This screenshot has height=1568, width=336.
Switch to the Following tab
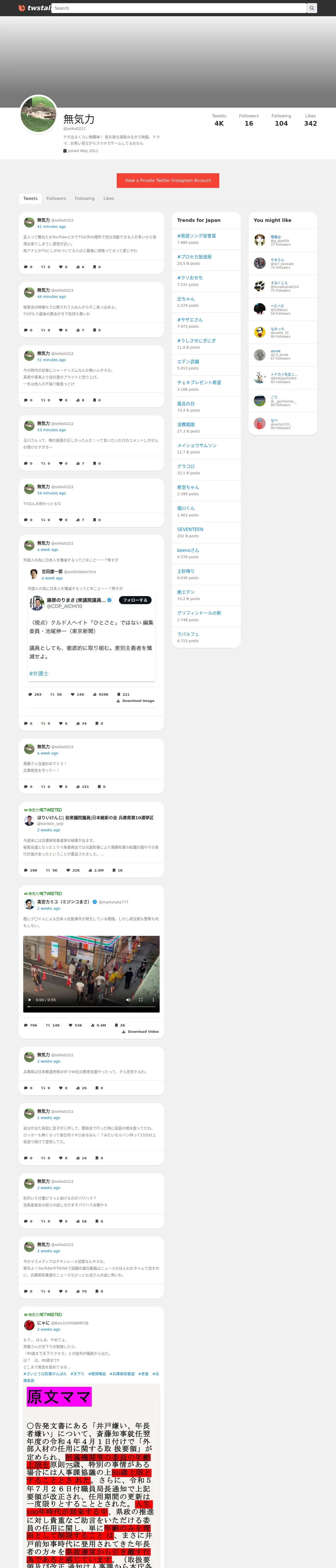(85, 198)
